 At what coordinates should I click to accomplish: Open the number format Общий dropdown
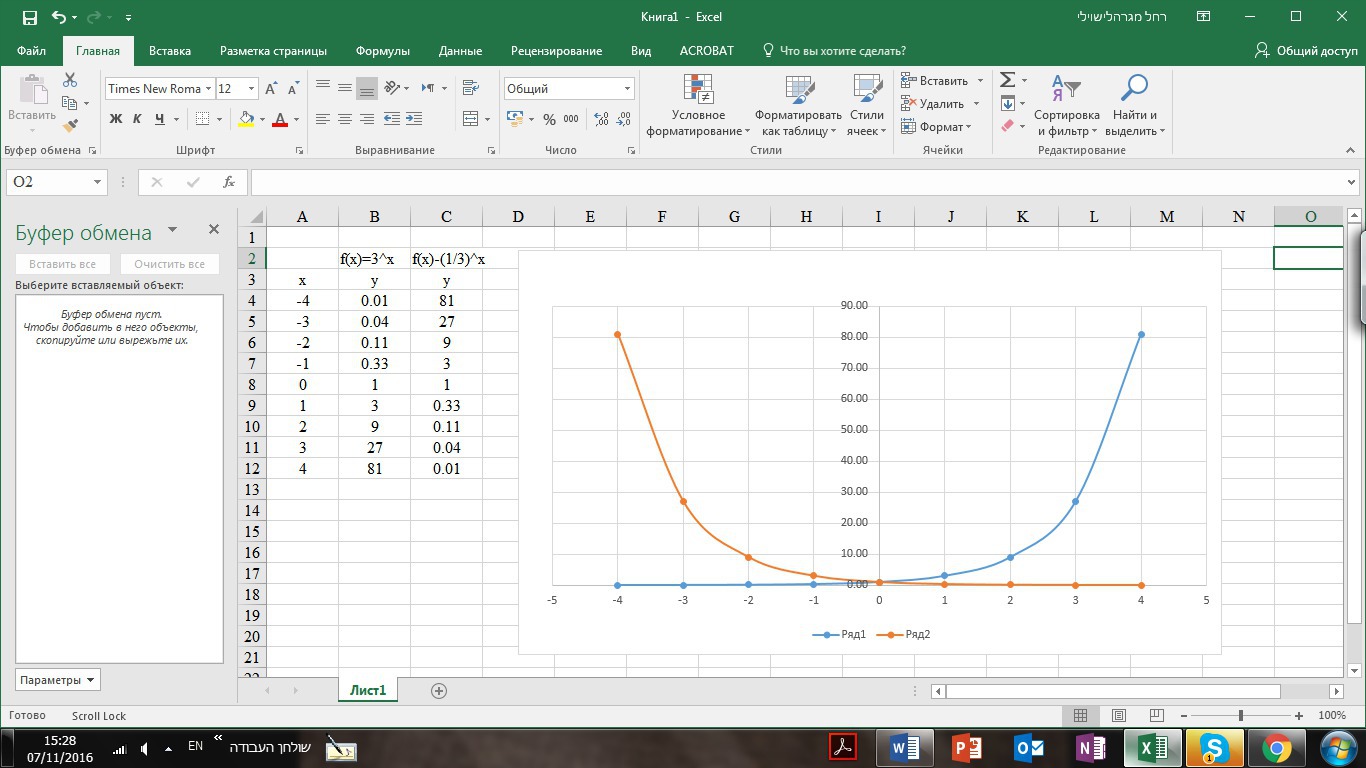coord(627,88)
